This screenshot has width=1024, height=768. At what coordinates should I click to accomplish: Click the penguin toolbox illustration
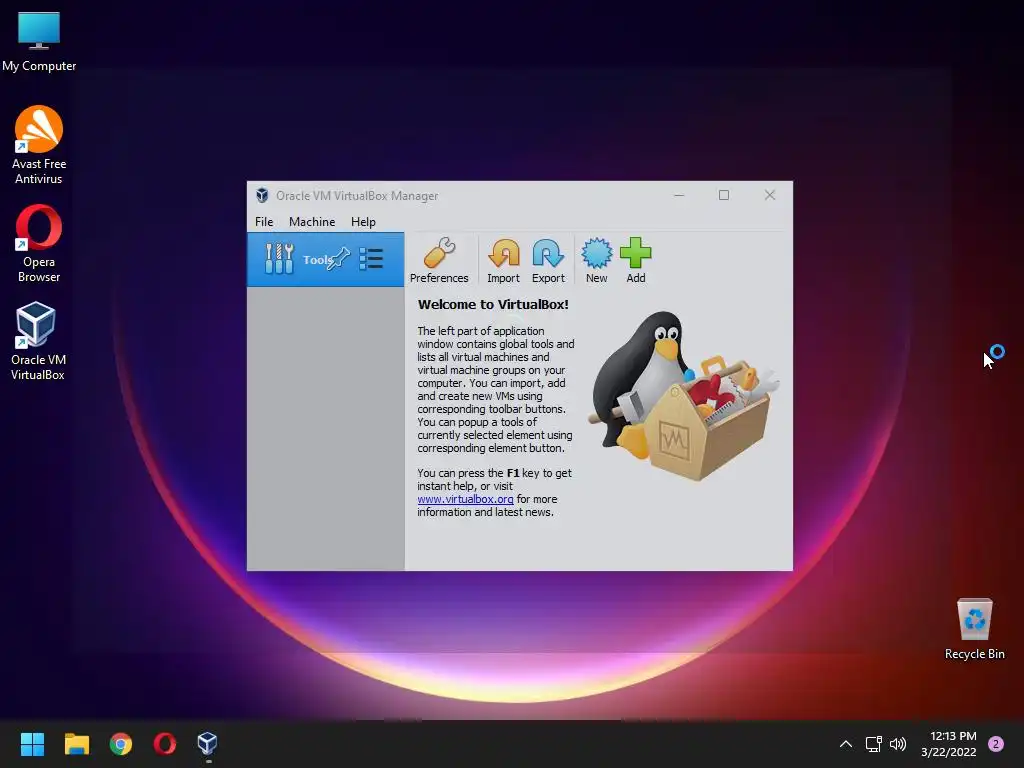coord(684,396)
